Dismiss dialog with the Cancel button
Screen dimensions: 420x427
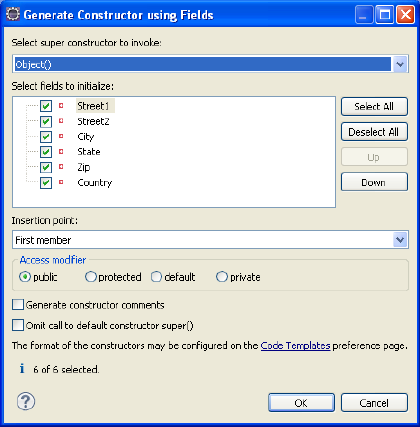click(374, 403)
